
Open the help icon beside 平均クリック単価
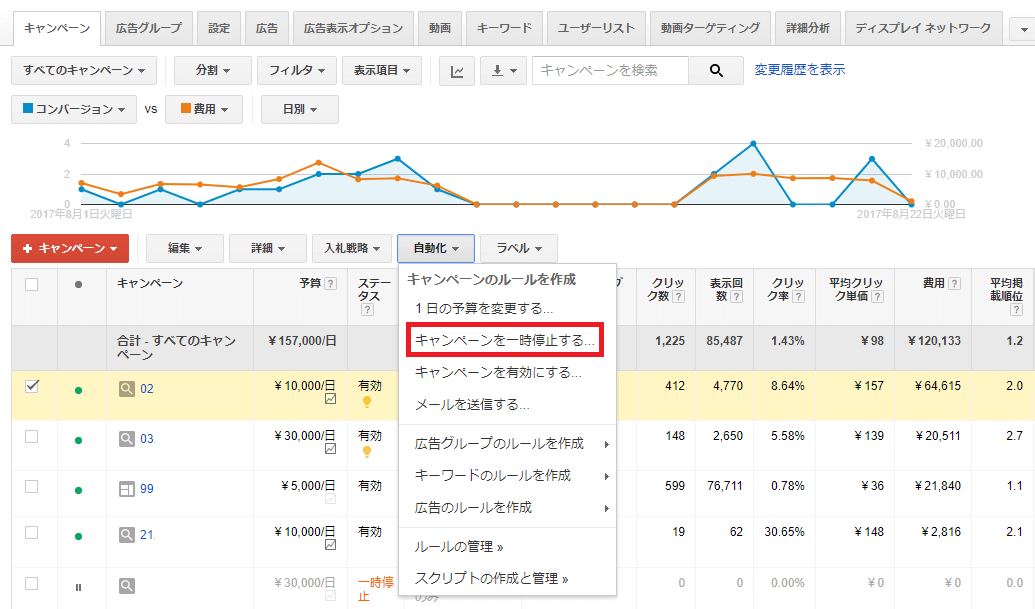pyautogui.click(x=877, y=297)
